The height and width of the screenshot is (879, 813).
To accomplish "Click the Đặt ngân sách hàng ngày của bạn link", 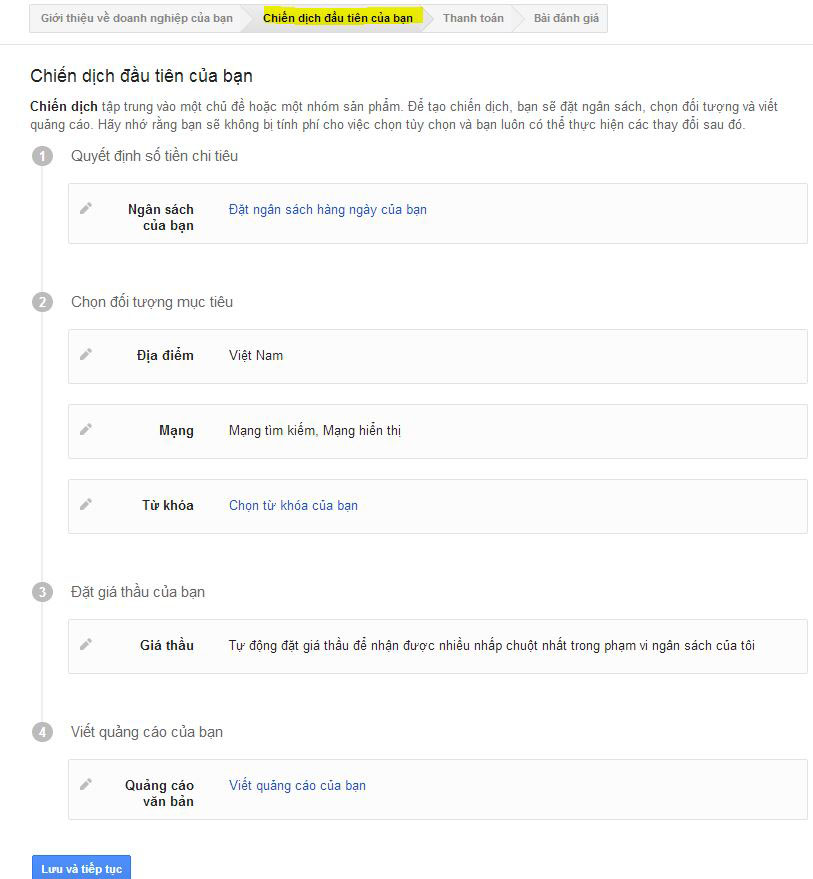I will (327, 210).
